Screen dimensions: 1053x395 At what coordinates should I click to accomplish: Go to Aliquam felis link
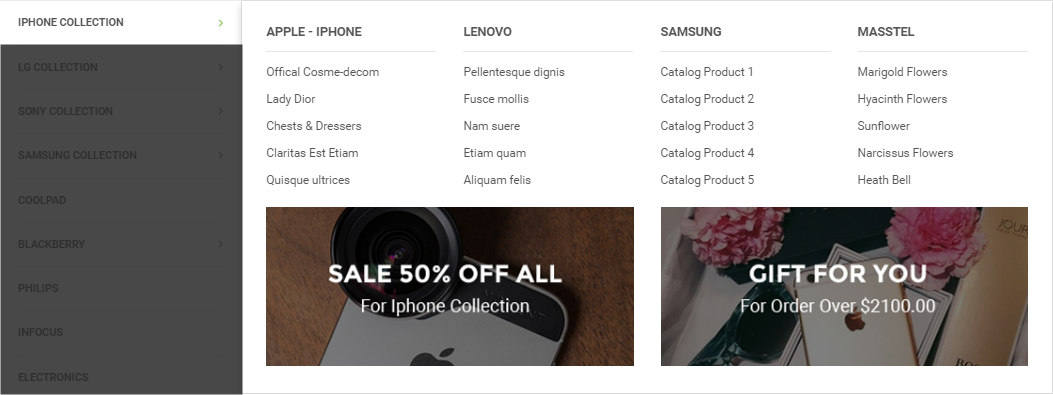pos(497,179)
